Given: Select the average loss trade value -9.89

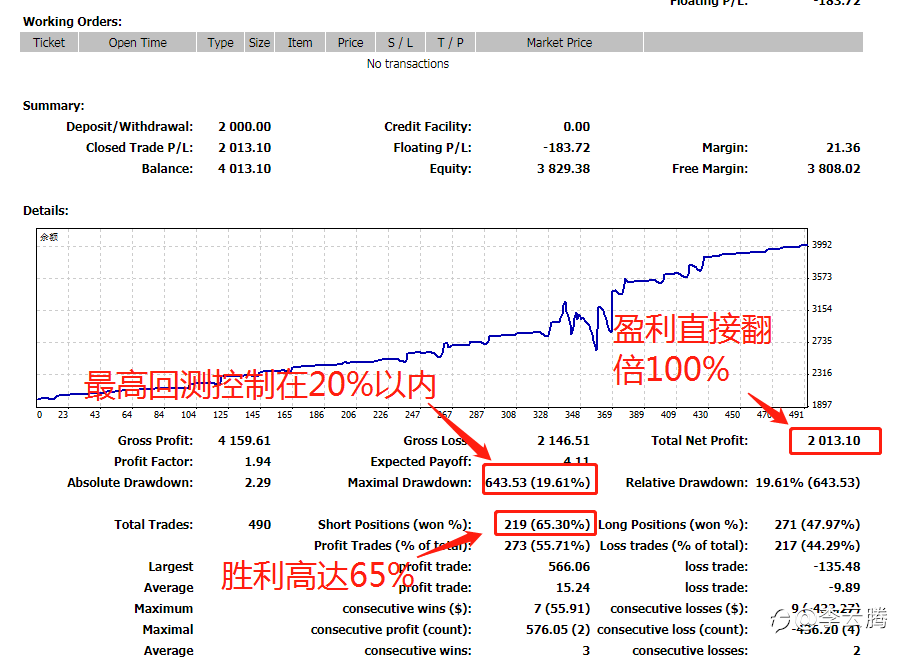Looking at the screenshot, I should pyautogui.click(x=844, y=588).
